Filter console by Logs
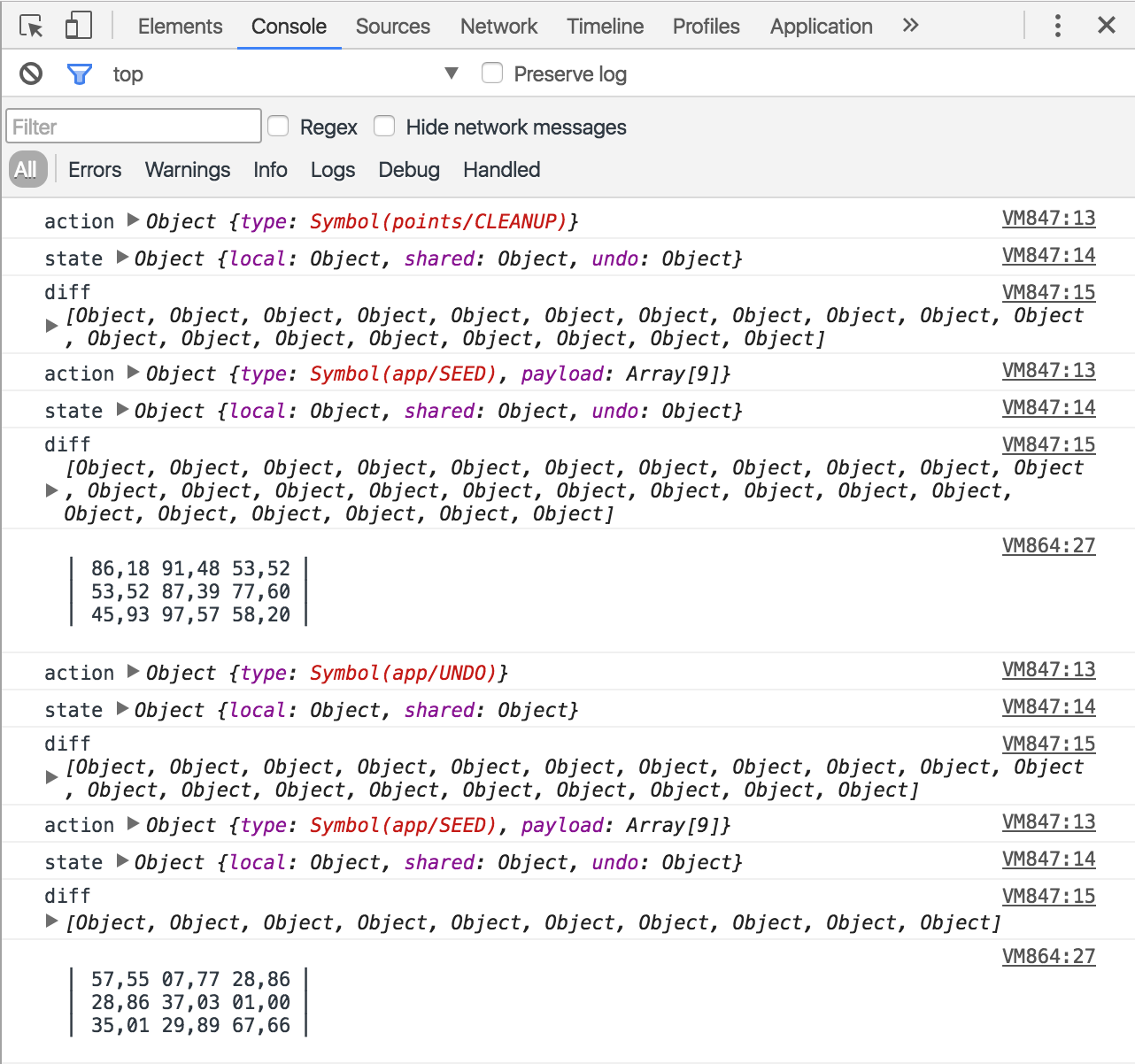This screenshot has width=1135, height=1064. pos(333,169)
